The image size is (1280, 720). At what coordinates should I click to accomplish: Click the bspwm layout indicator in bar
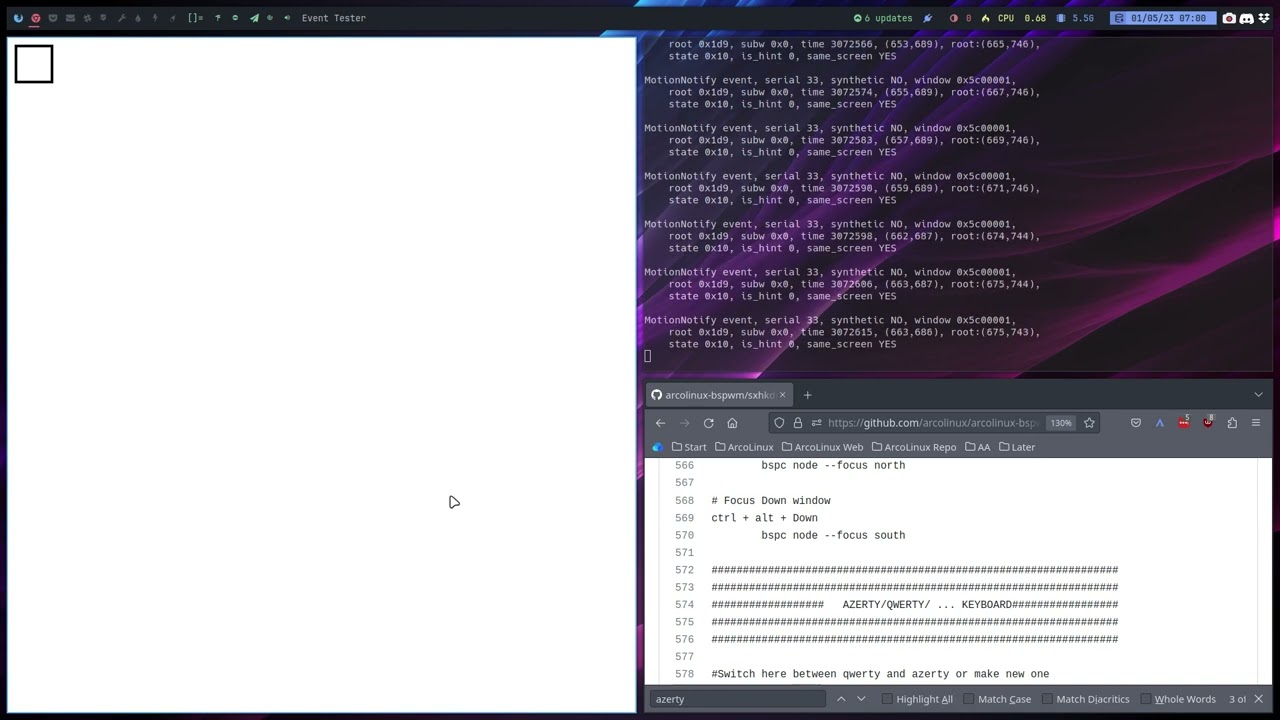[x=195, y=18]
